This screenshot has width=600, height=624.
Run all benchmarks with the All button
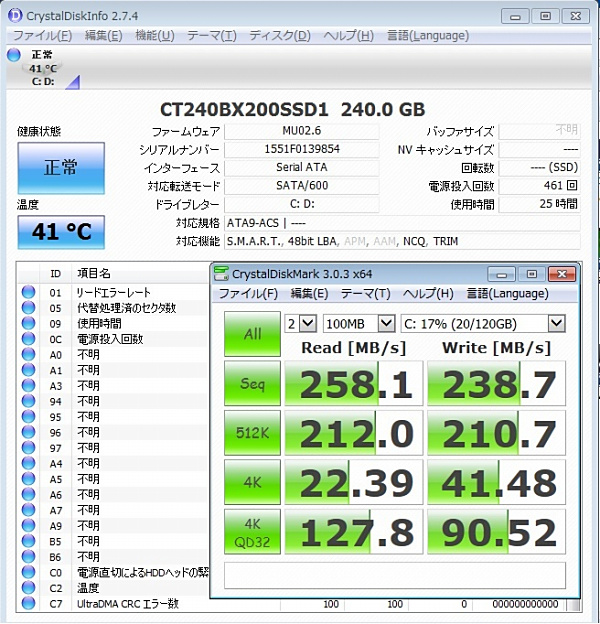[x=252, y=334]
